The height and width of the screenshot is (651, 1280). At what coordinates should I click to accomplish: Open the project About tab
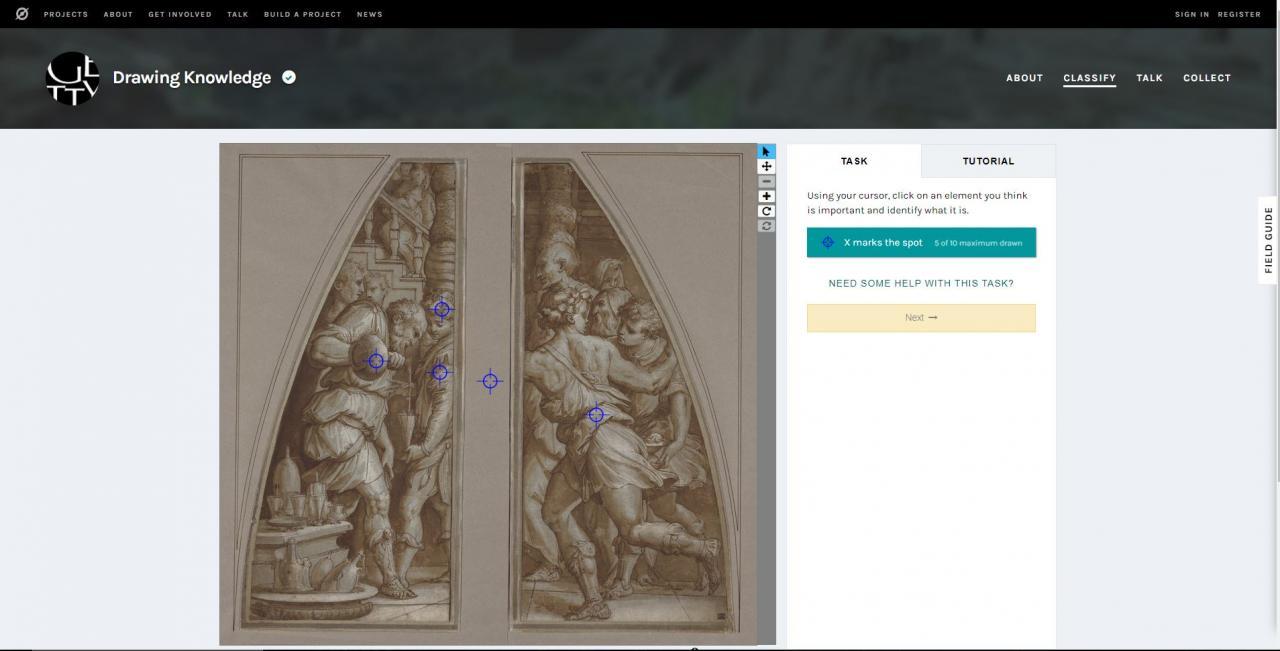pyautogui.click(x=1024, y=78)
